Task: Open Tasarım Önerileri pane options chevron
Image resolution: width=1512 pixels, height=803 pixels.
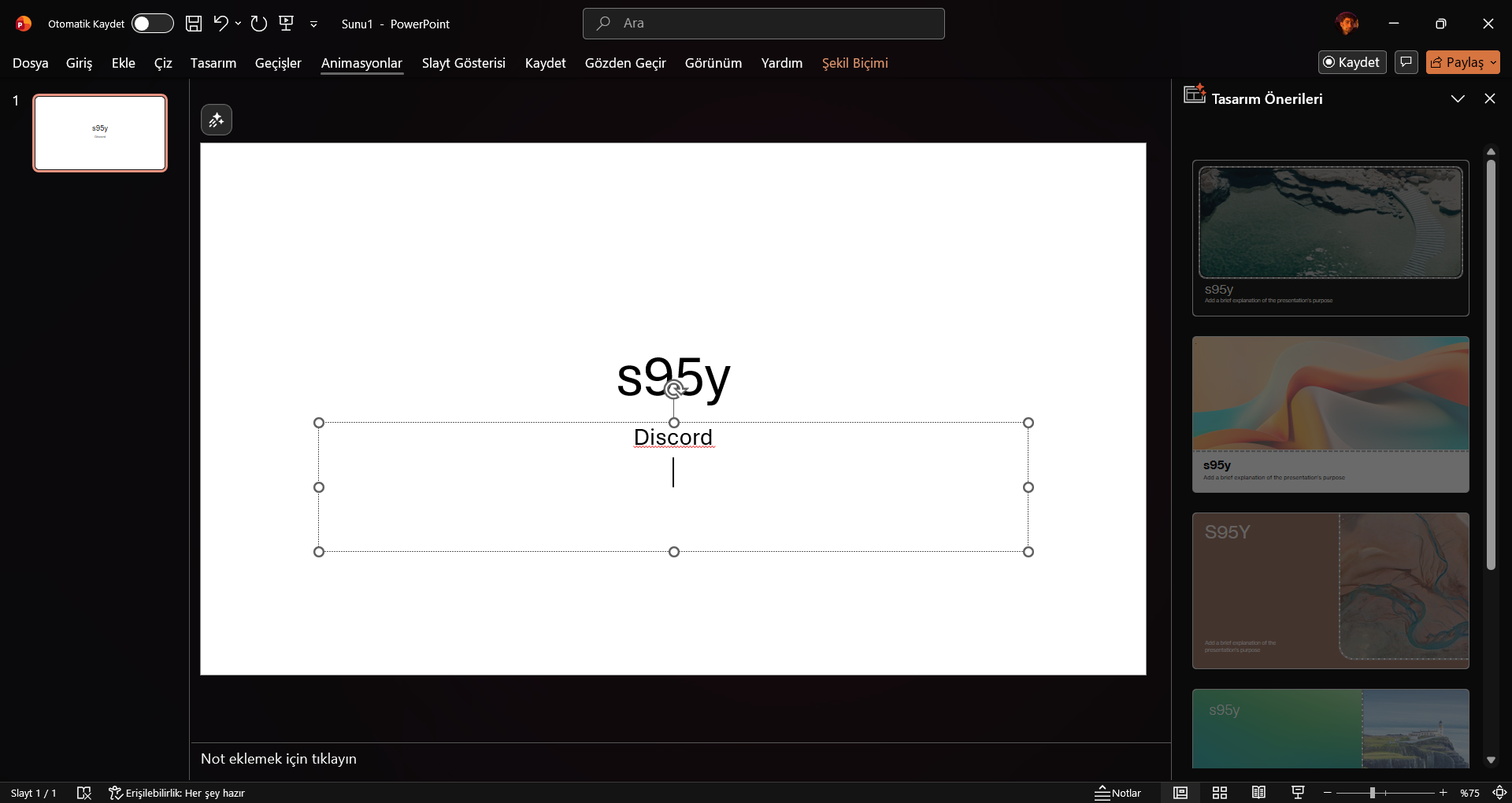Action: coord(1458,98)
